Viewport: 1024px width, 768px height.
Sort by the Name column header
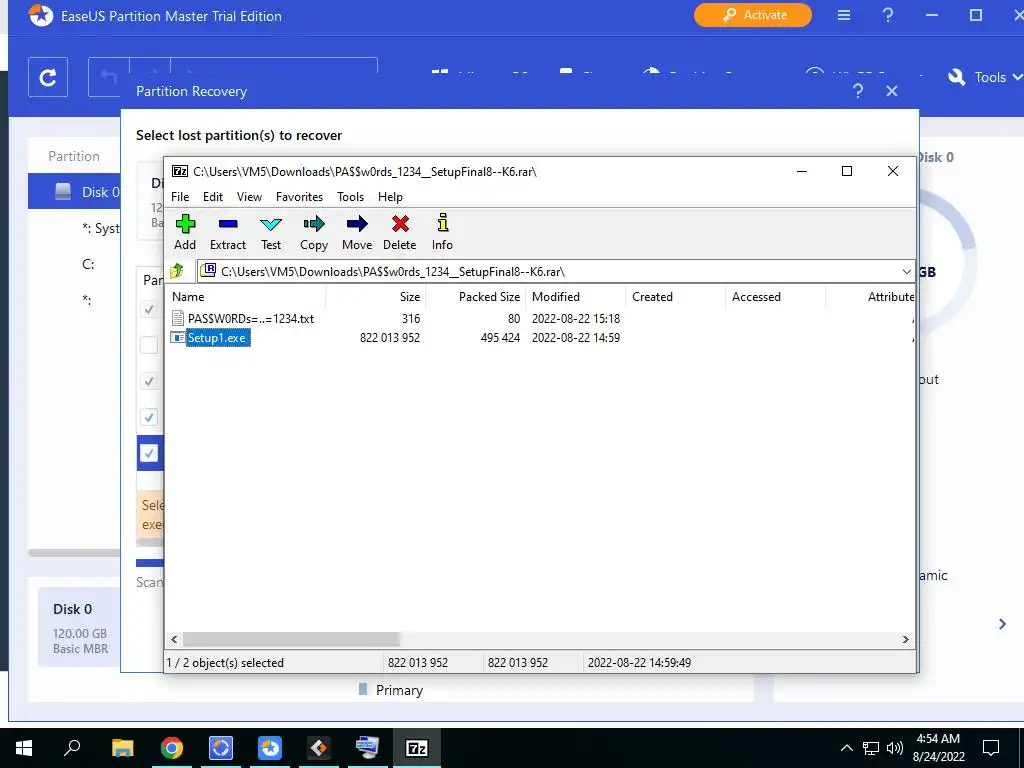point(247,296)
